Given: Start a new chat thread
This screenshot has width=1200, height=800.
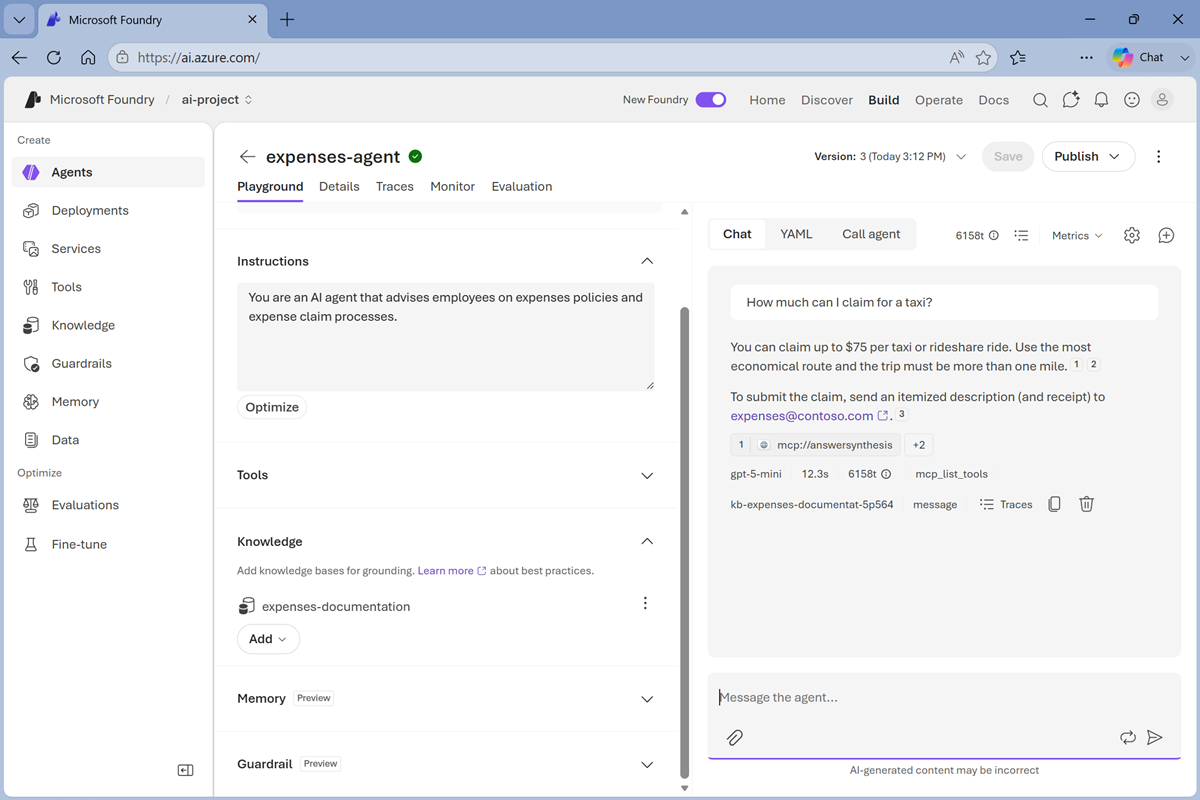Looking at the screenshot, I should (1166, 235).
